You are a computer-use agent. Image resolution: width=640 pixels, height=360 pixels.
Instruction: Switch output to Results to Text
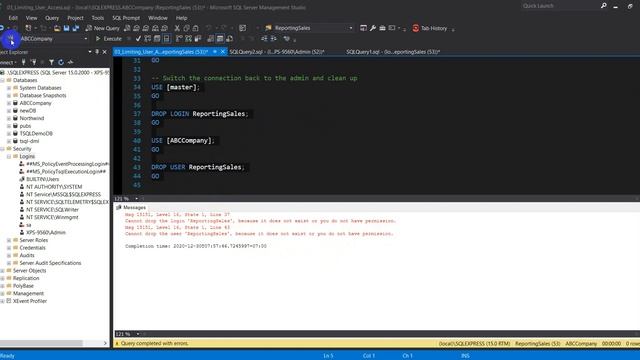pyautogui.click(x=210, y=39)
